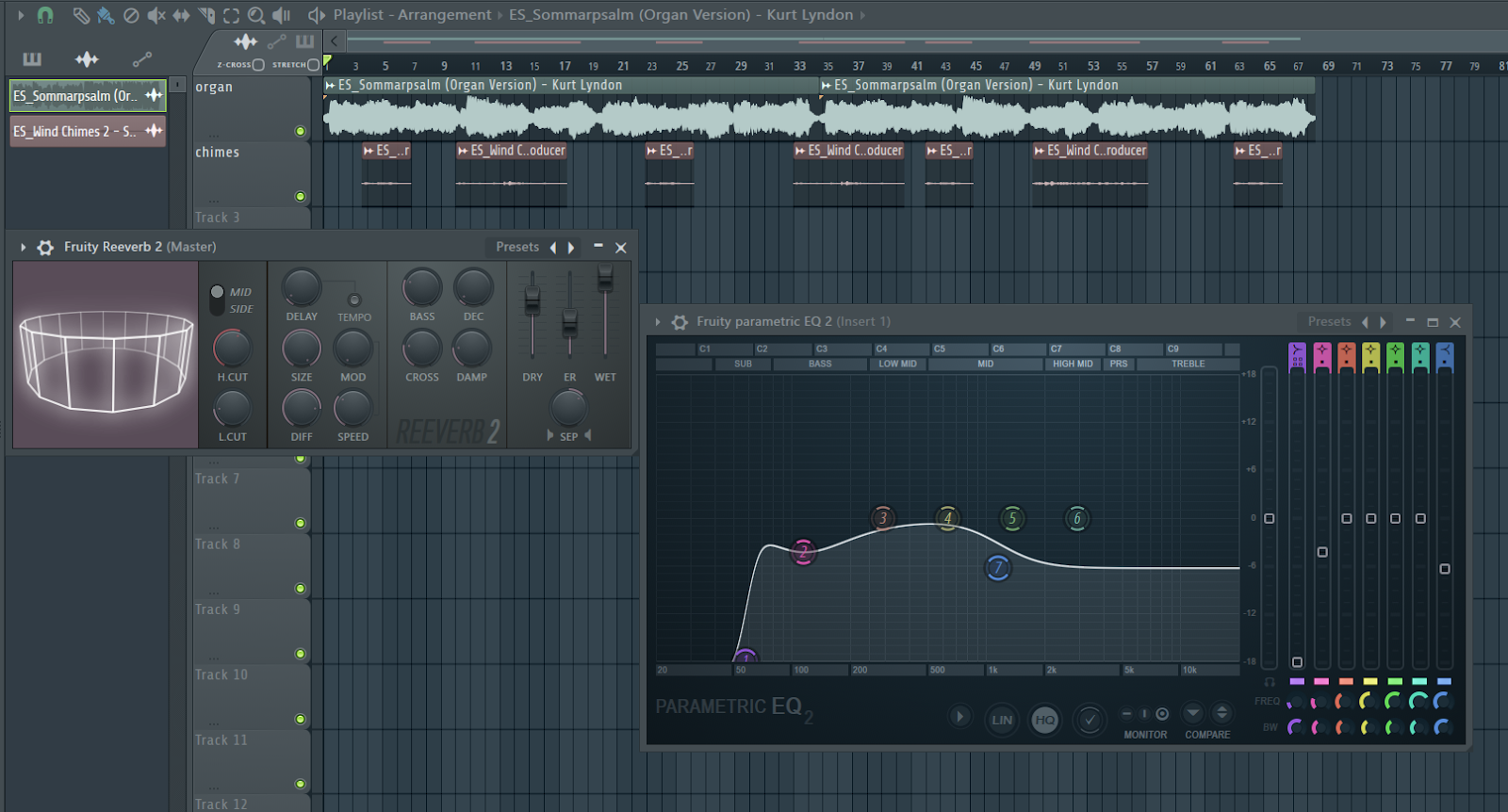Mute Track 8
Screen dimensions: 1508x812
coord(300,588)
